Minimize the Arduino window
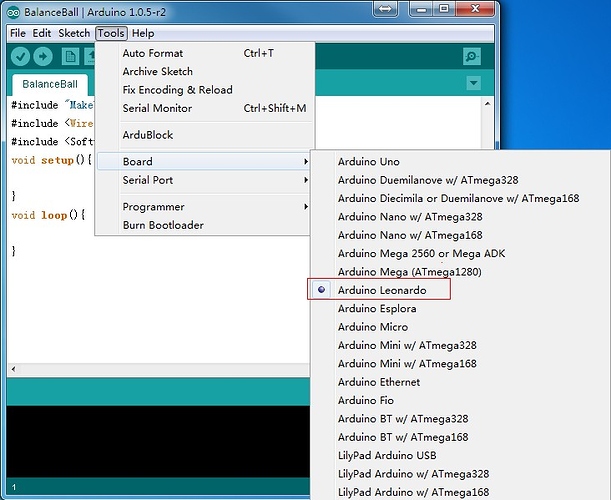Viewport: 611px width, 500px height. tap(421, 9)
